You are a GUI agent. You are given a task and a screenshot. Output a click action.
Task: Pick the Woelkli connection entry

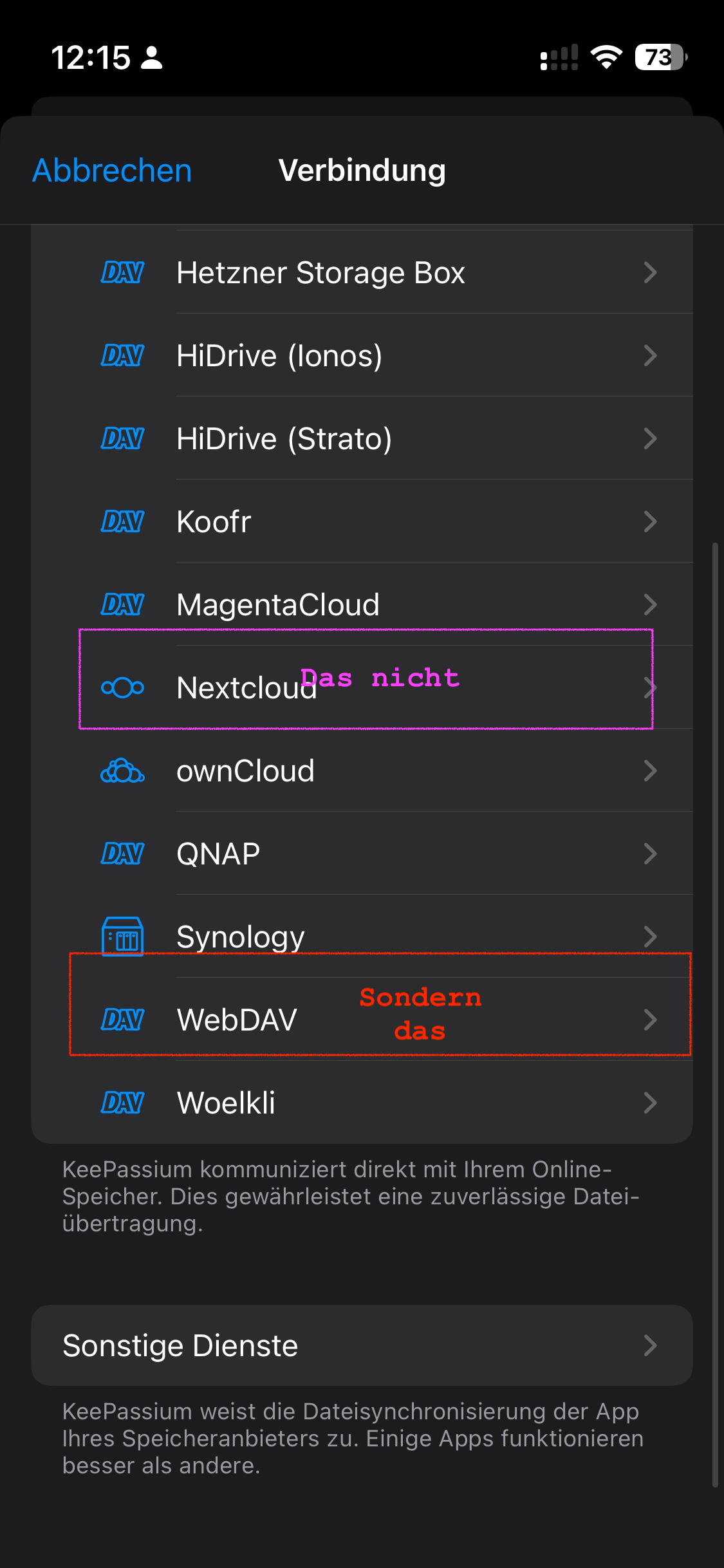click(x=226, y=1103)
